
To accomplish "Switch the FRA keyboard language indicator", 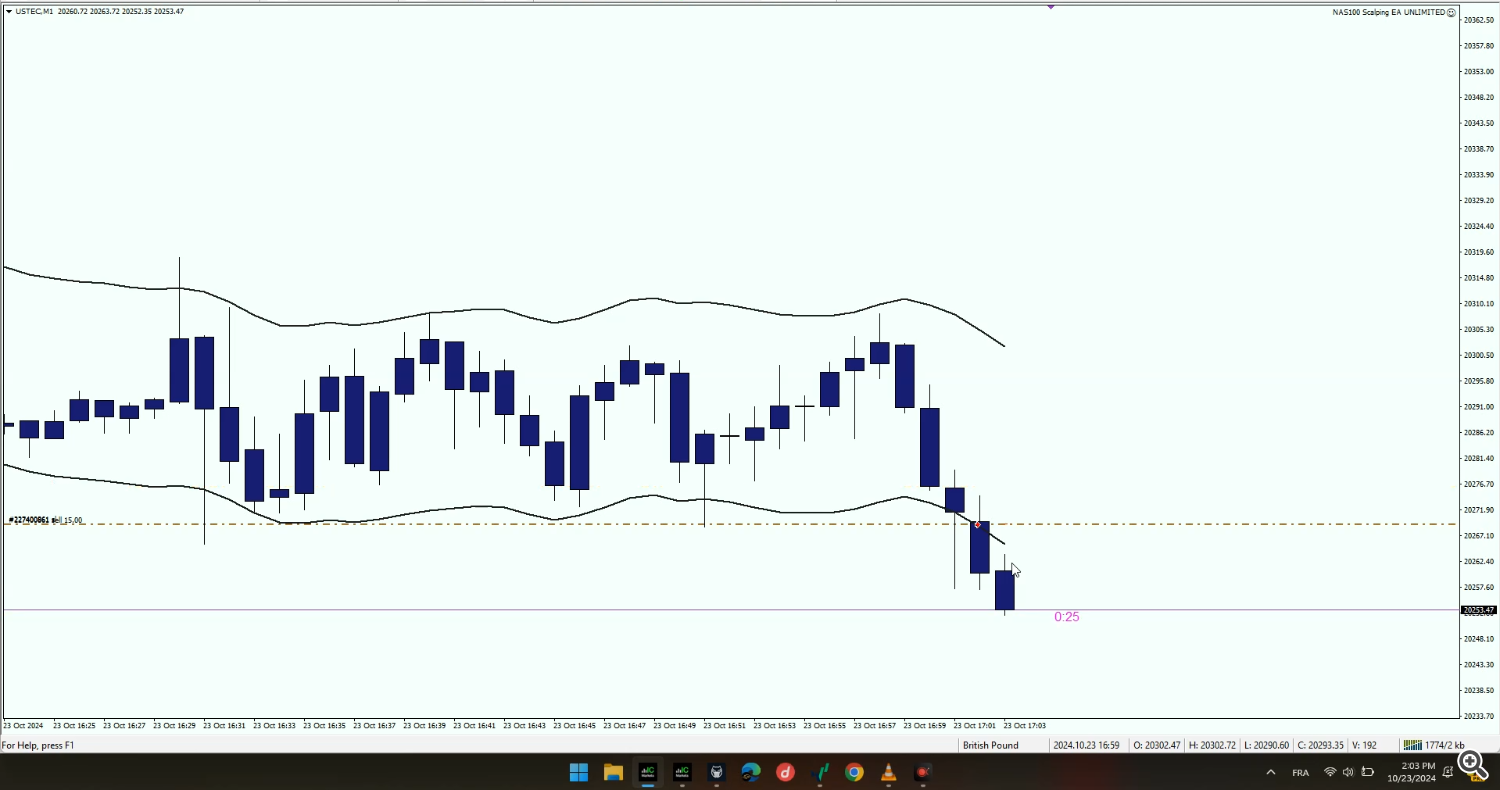I will point(1300,773).
